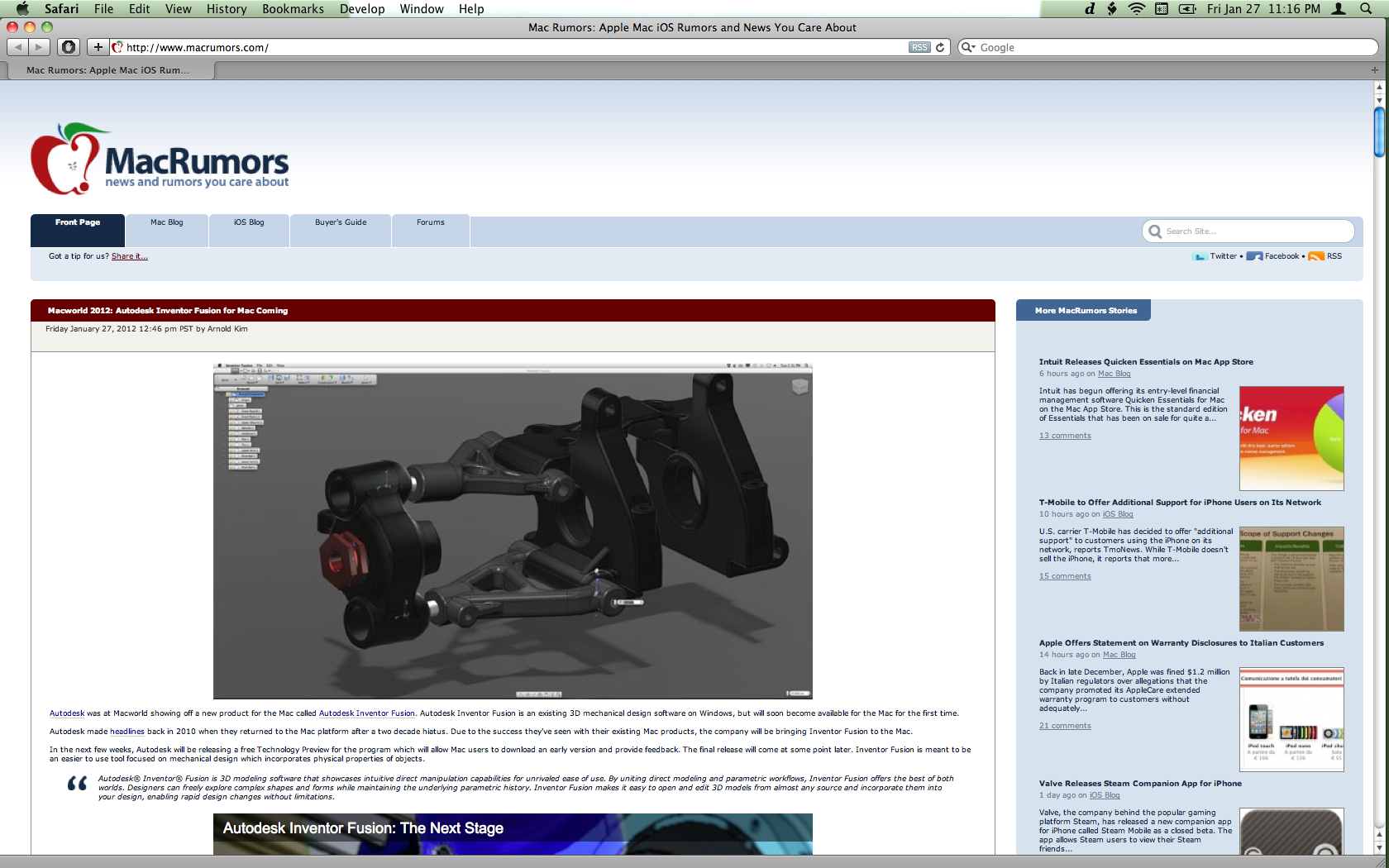
Task: Switch to the iOS Blog tab
Action: [249, 230]
